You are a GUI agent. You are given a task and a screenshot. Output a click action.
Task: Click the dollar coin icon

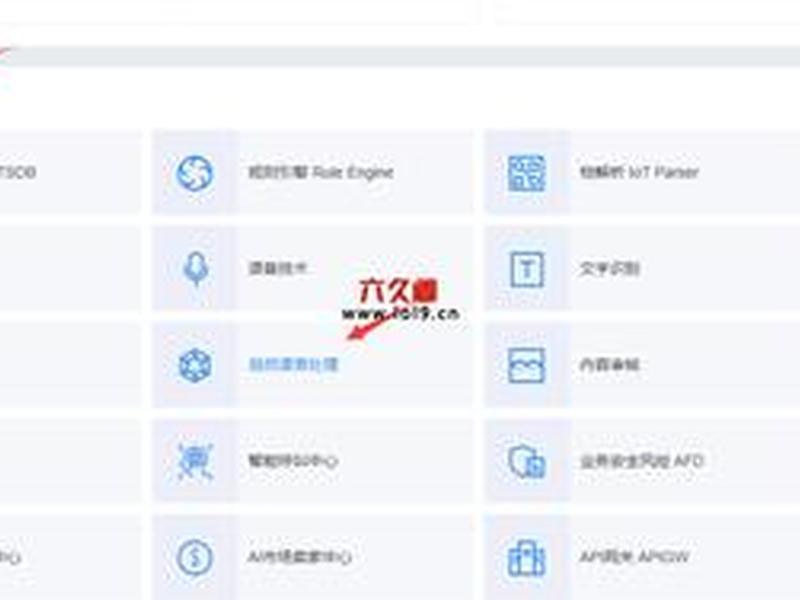pos(194,557)
